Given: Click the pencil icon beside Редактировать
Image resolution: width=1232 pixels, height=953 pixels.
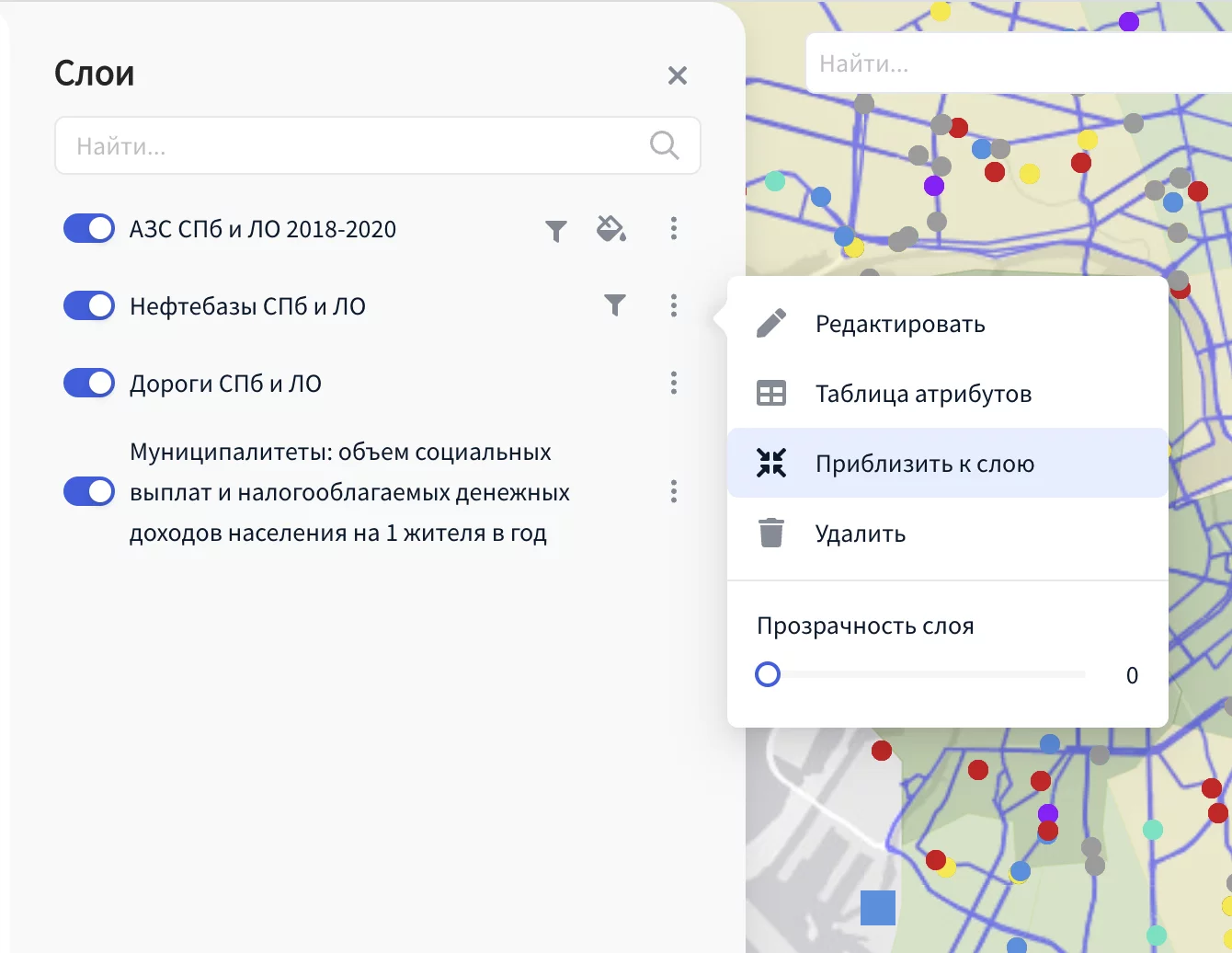Looking at the screenshot, I should point(771,324).
